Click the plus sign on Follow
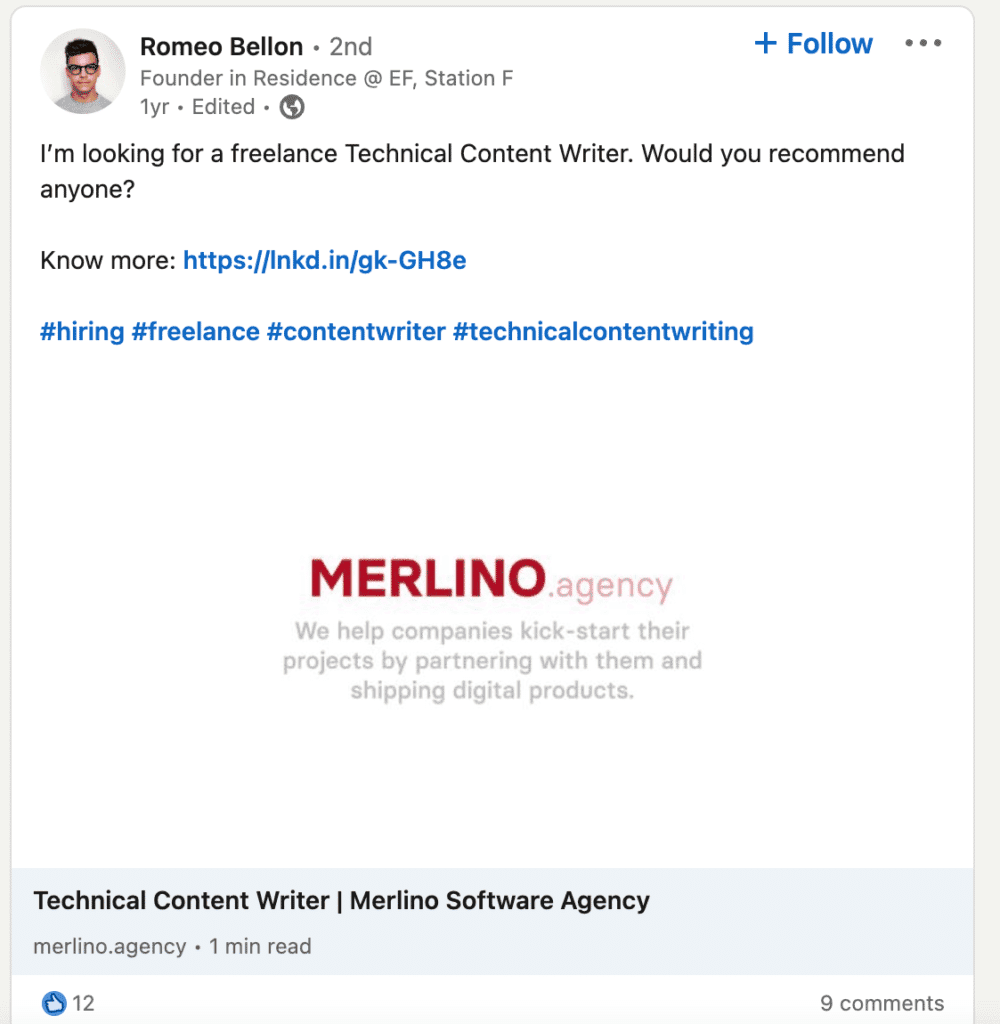 coord(765,43)
